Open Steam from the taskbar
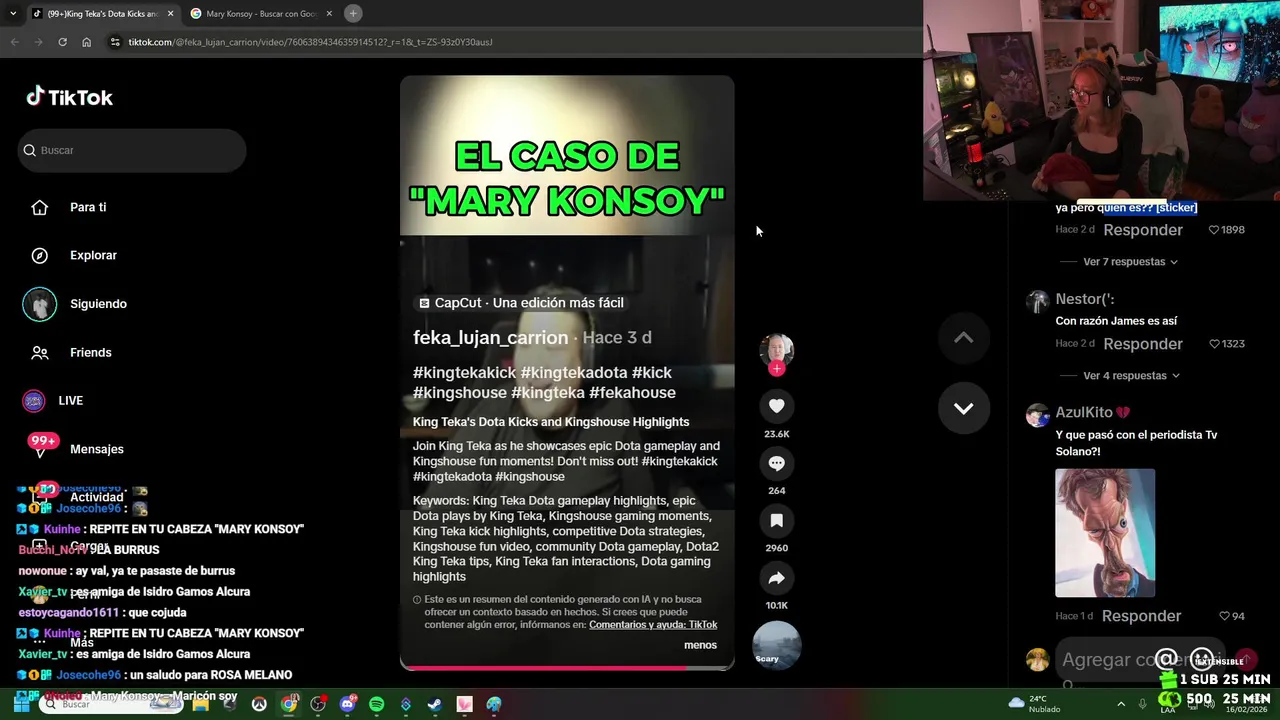This screenshot has width=1280, height=720. point(434,704)
